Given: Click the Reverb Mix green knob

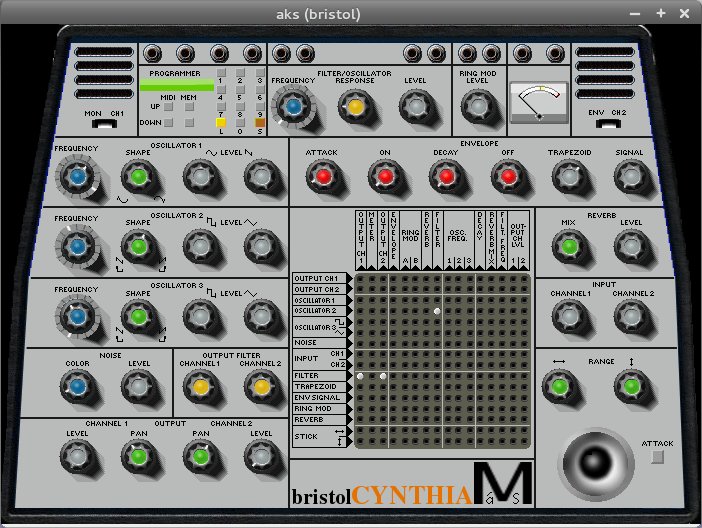Looking at the screenshot, I should [x=569, y=247].
